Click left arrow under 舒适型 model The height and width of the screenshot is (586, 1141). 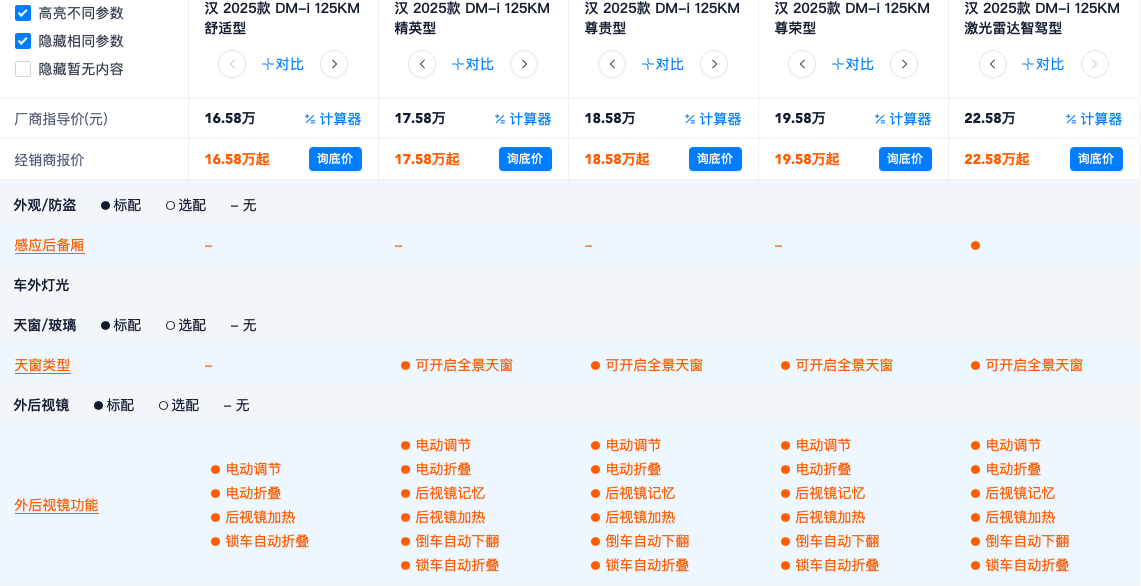[x=232, y=64]
